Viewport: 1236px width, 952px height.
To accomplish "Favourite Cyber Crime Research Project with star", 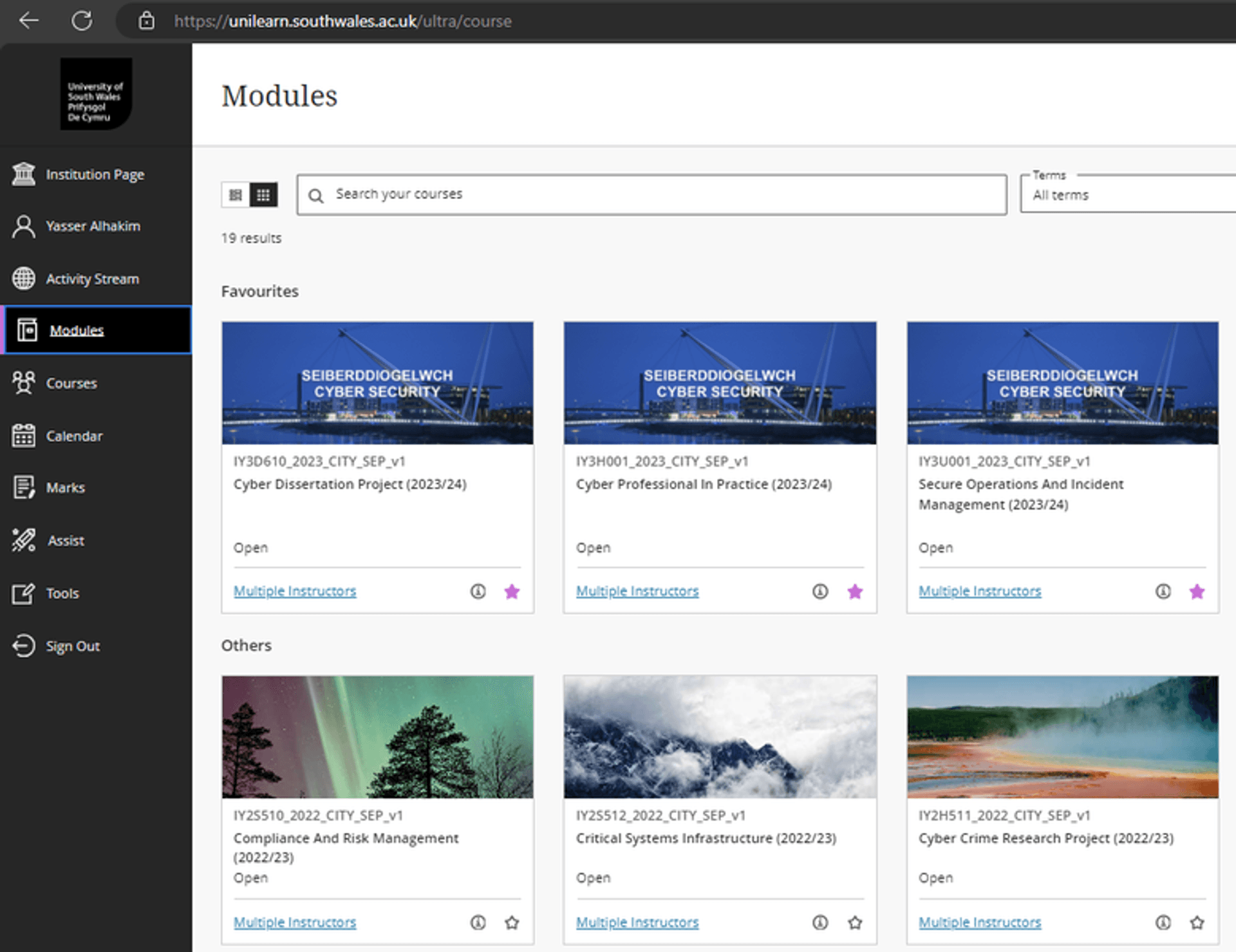I will coord(1197,923).
